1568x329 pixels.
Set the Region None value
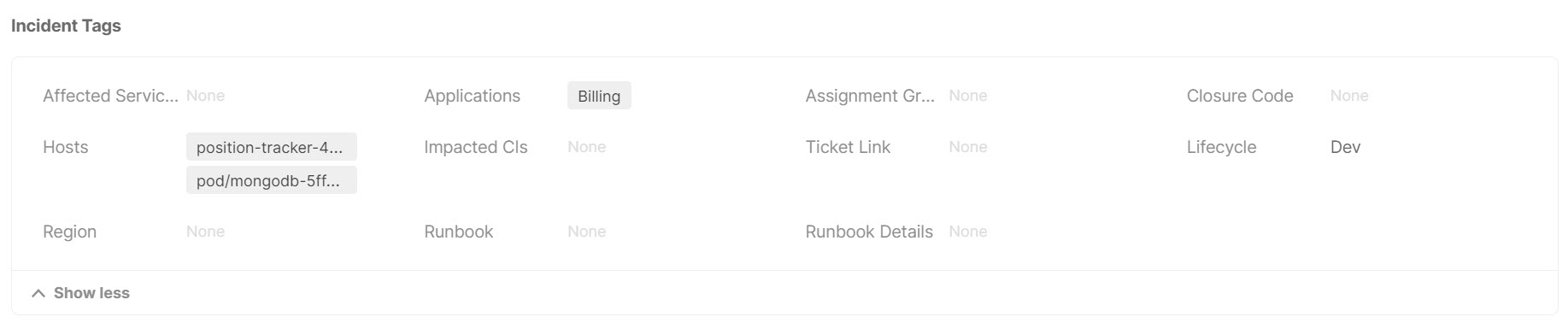[206, 232]
